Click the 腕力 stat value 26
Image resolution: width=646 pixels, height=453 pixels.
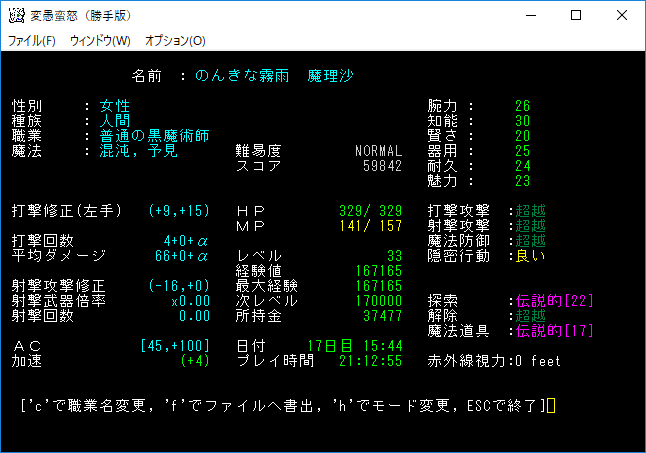click(x=522, y=106)
